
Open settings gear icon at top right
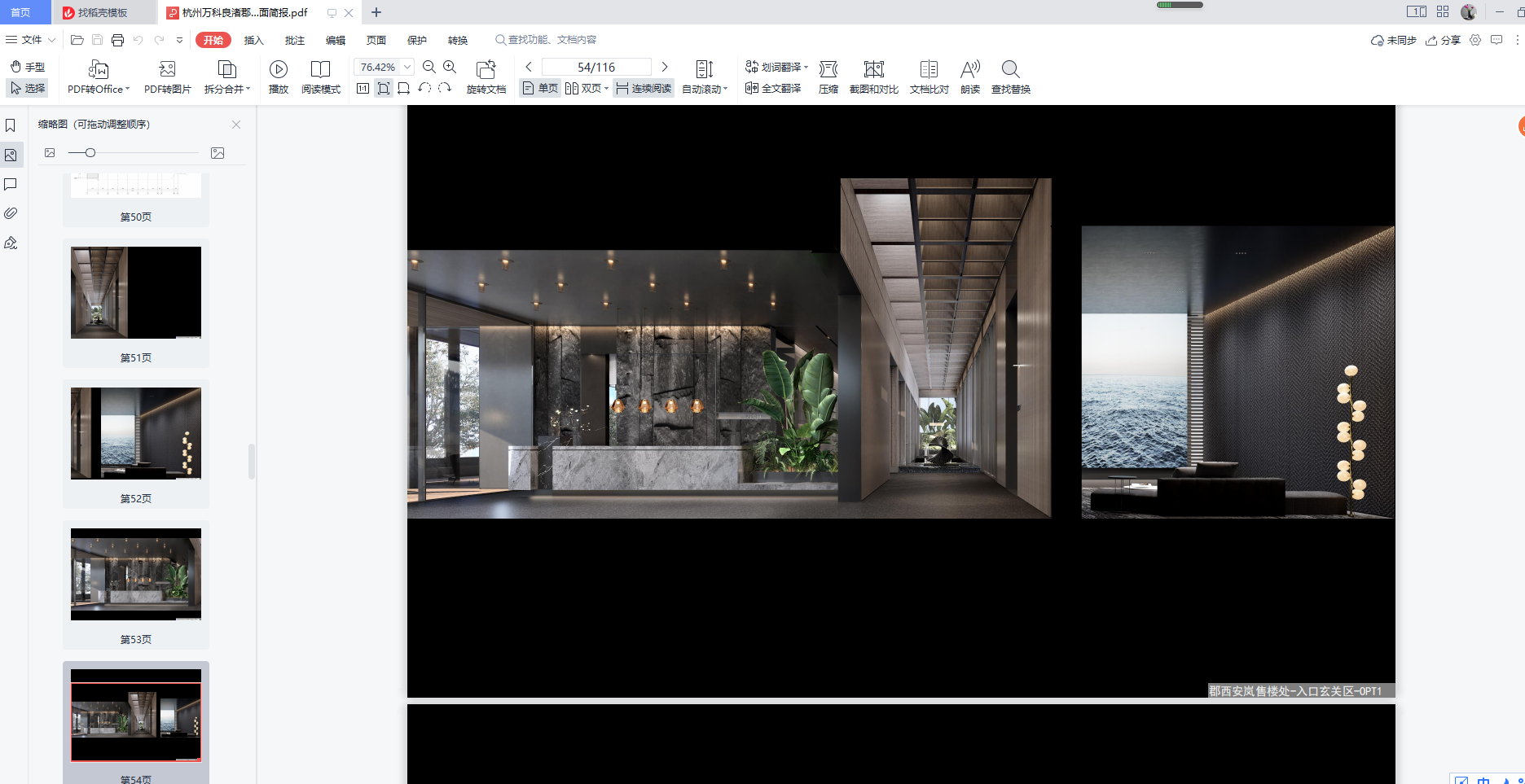1475,40
